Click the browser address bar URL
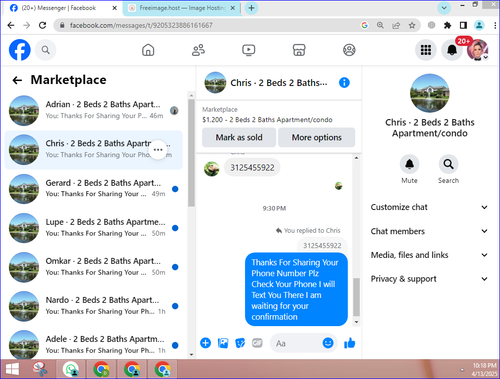Screen dimensions: 500x379 coord(141,25)
